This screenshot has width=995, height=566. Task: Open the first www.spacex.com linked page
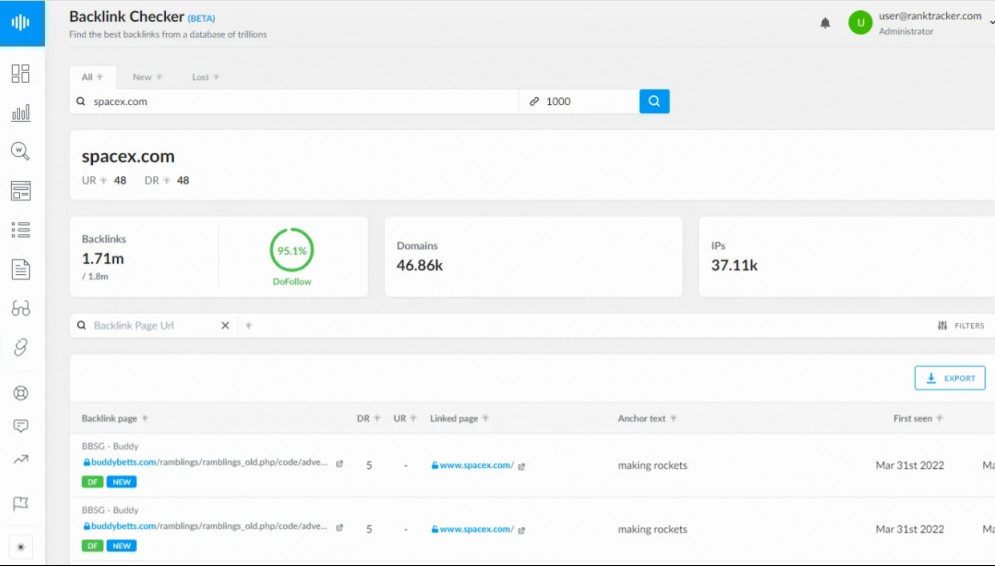pos(473,465)
